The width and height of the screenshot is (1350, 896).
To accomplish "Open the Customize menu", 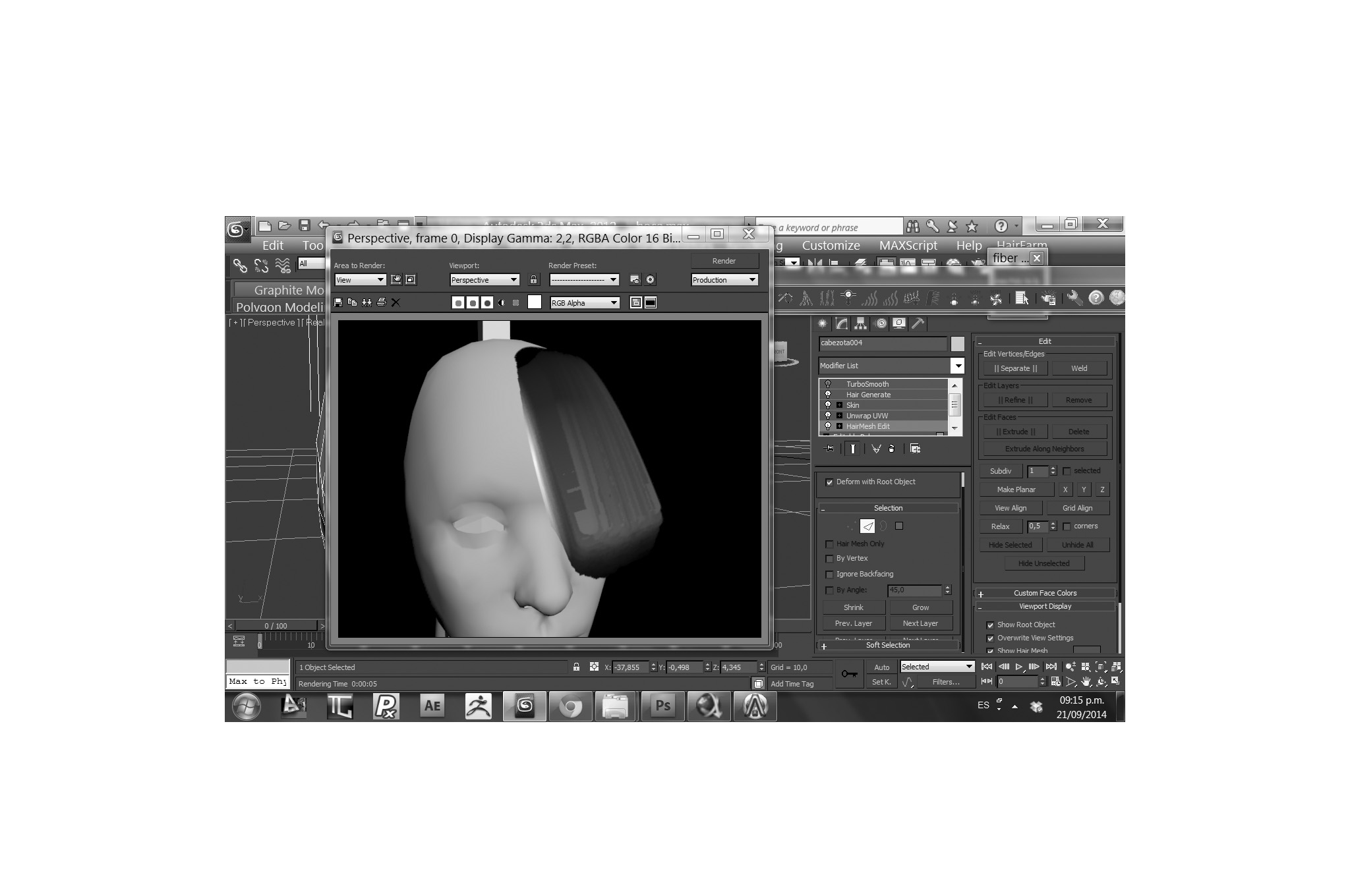I will point(831,245).
